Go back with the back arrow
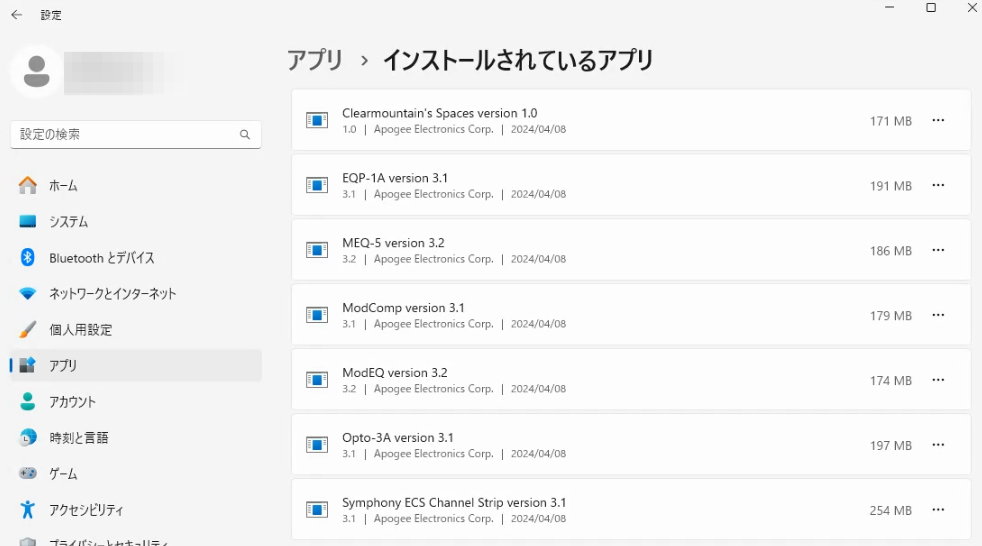 [x=17, y=14]
